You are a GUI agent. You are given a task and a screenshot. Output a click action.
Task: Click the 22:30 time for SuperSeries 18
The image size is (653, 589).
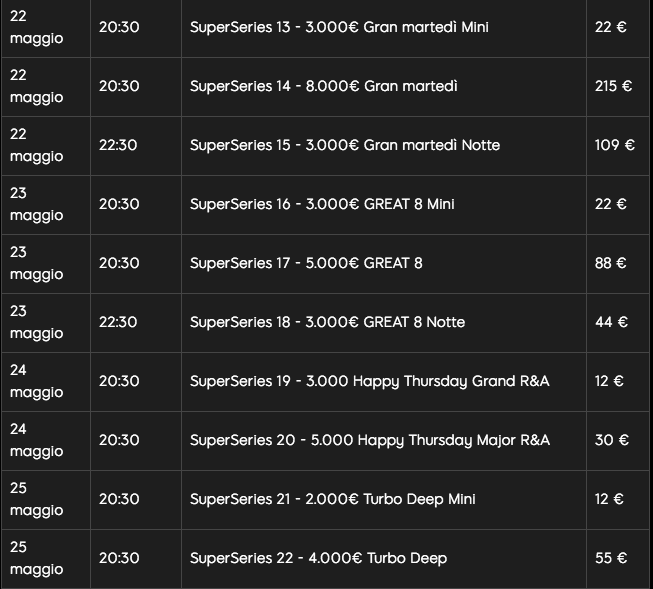coord(118,322)
